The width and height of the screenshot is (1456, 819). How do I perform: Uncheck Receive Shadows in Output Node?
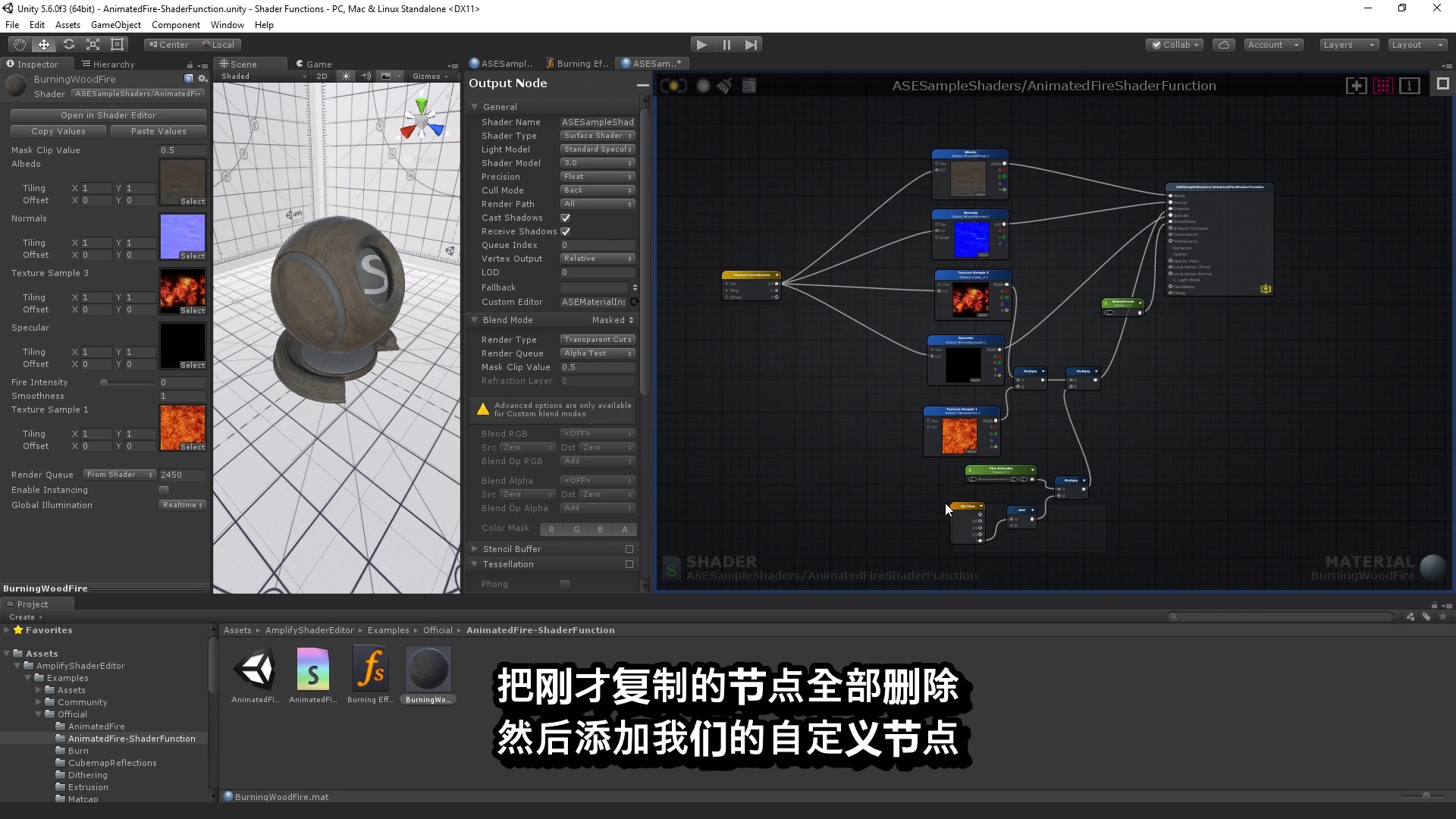565,231
